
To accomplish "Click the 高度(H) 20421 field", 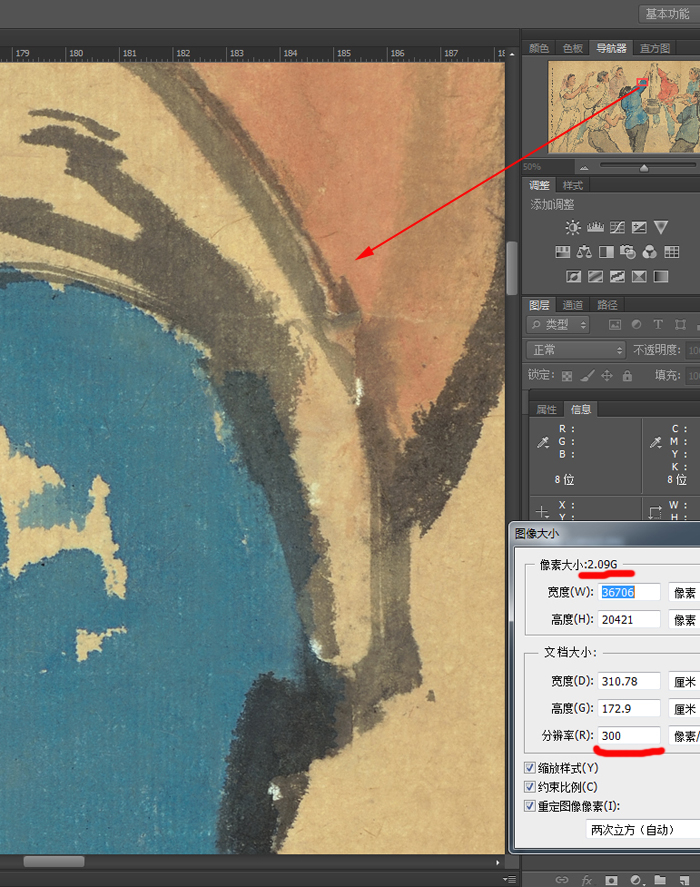I will tap(629, 620).
